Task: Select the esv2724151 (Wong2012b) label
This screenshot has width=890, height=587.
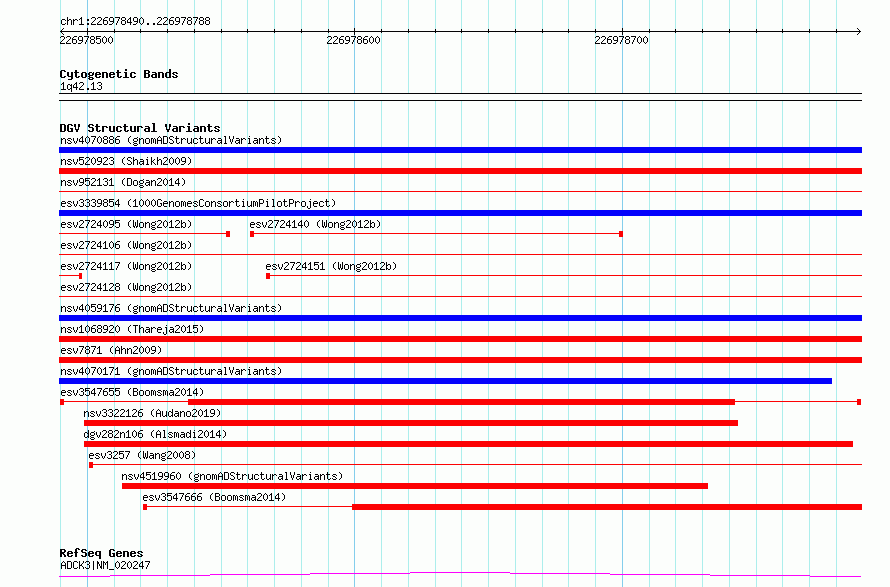Action: tap(331, 266)
